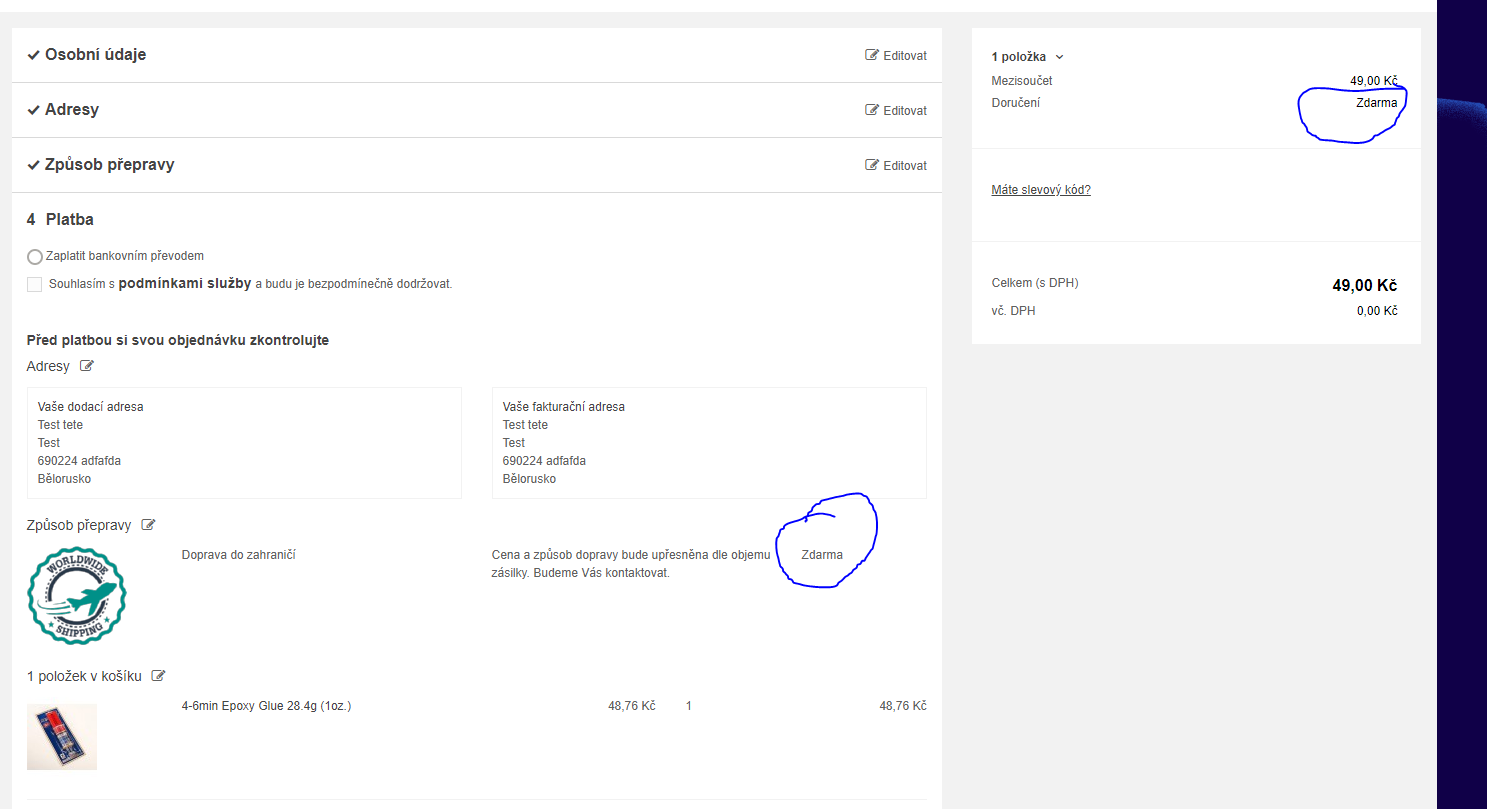Click Editovat in the Adresy step row
This screenshot has height=809, width=1487.
896,111
